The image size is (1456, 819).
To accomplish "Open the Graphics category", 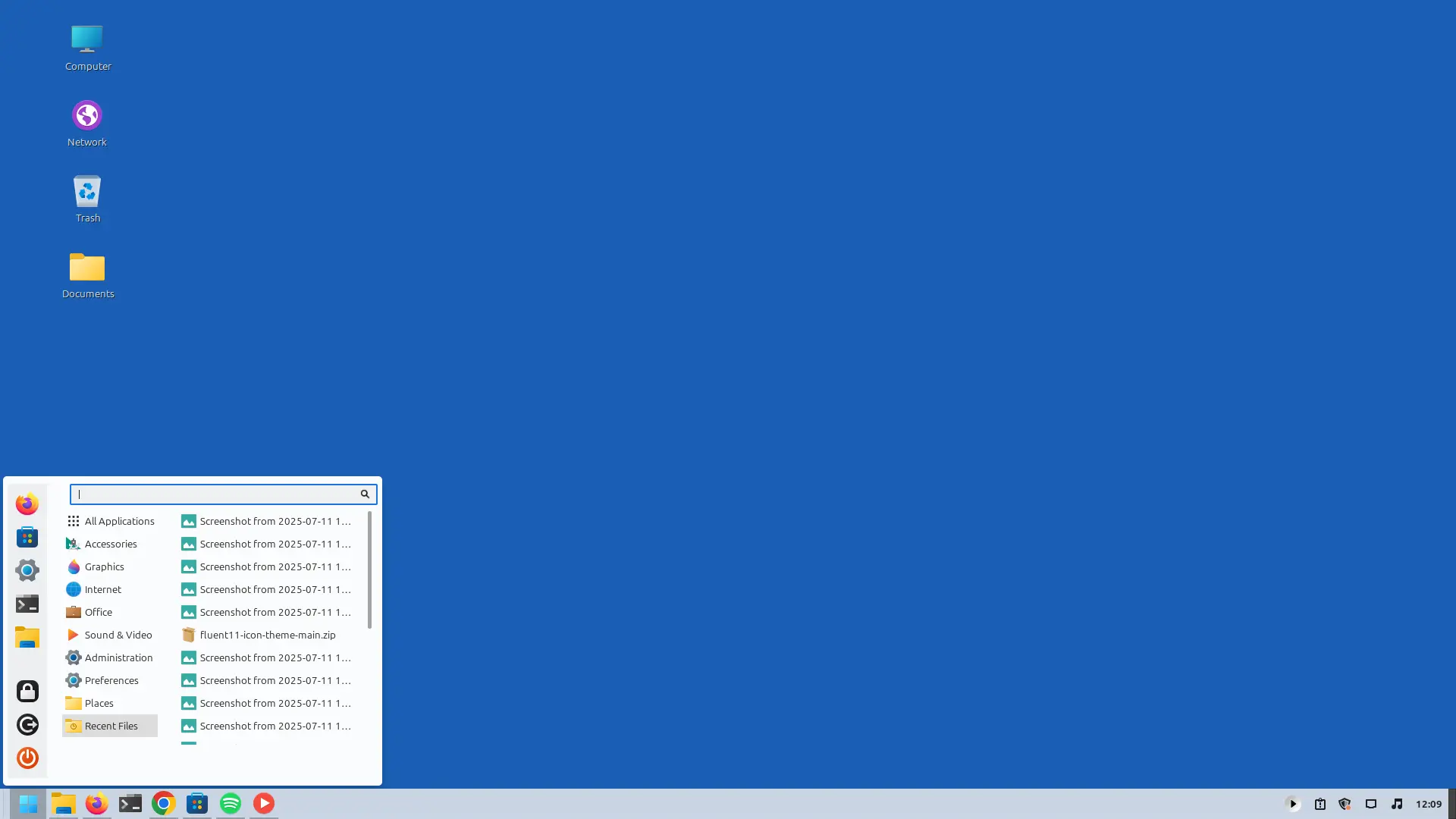I will pos(110,567).
